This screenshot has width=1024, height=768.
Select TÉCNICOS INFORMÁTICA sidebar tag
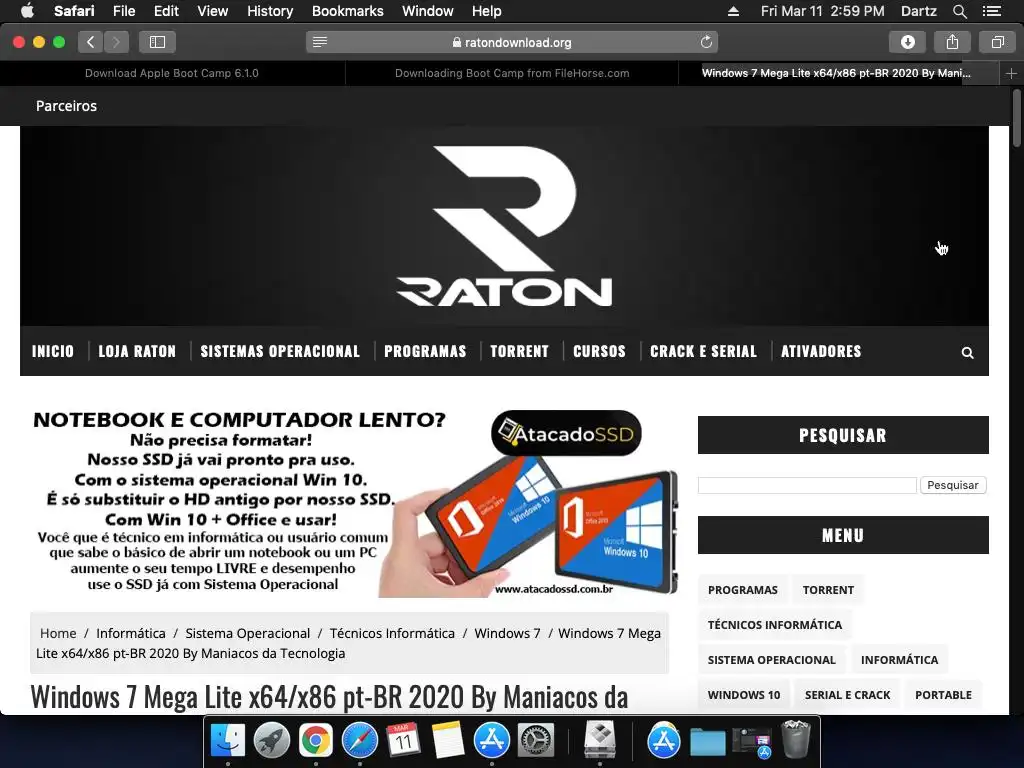[775, 625]
